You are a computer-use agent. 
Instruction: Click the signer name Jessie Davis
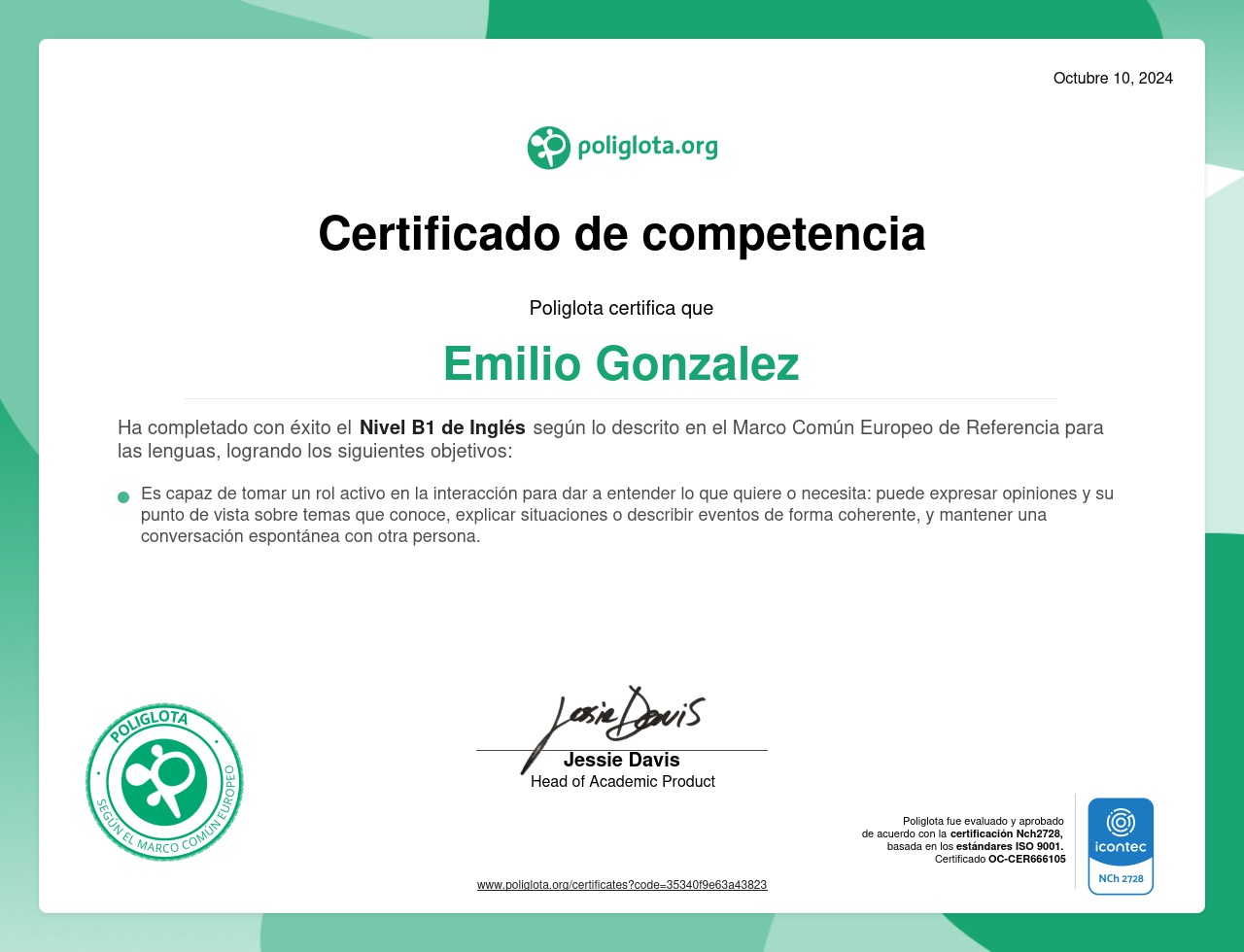(622, 760)
